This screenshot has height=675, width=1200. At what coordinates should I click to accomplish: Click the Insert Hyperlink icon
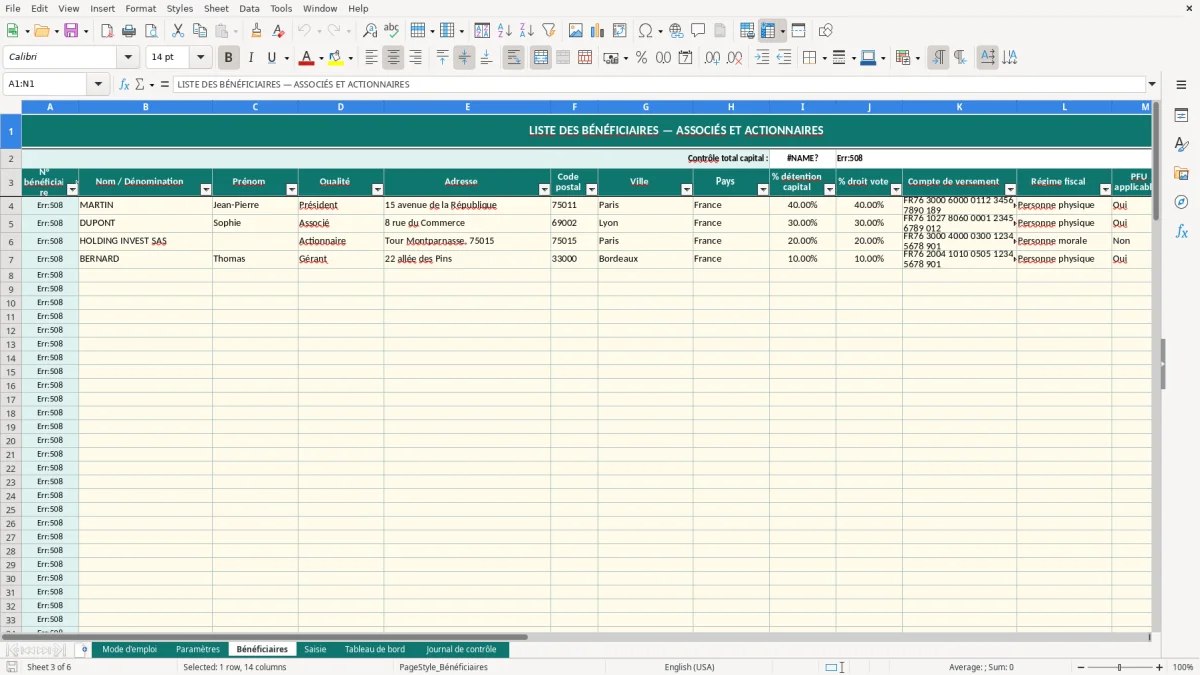(676, 31)
